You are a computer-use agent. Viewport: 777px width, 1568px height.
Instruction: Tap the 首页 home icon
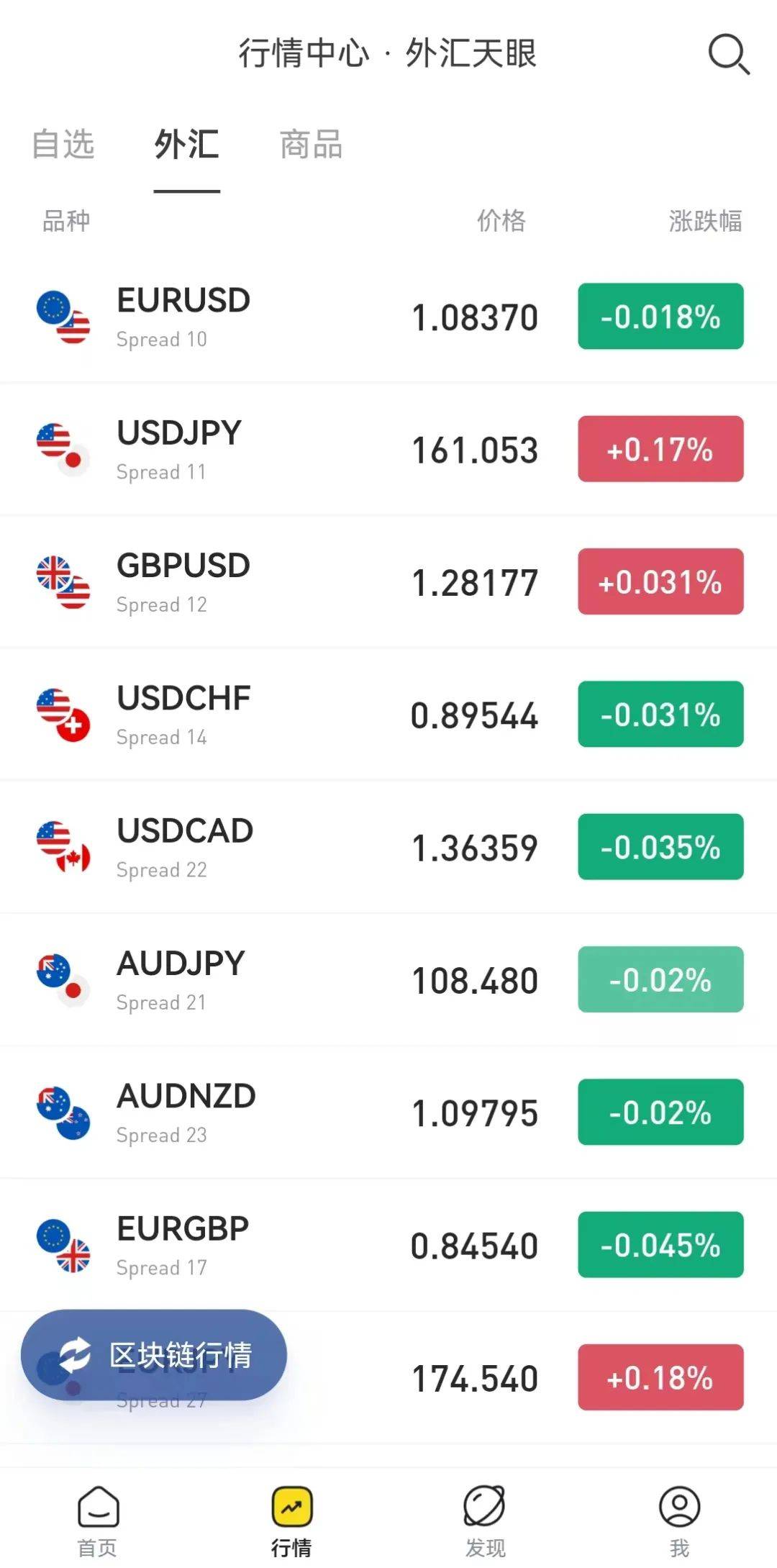coord(98,1506)
